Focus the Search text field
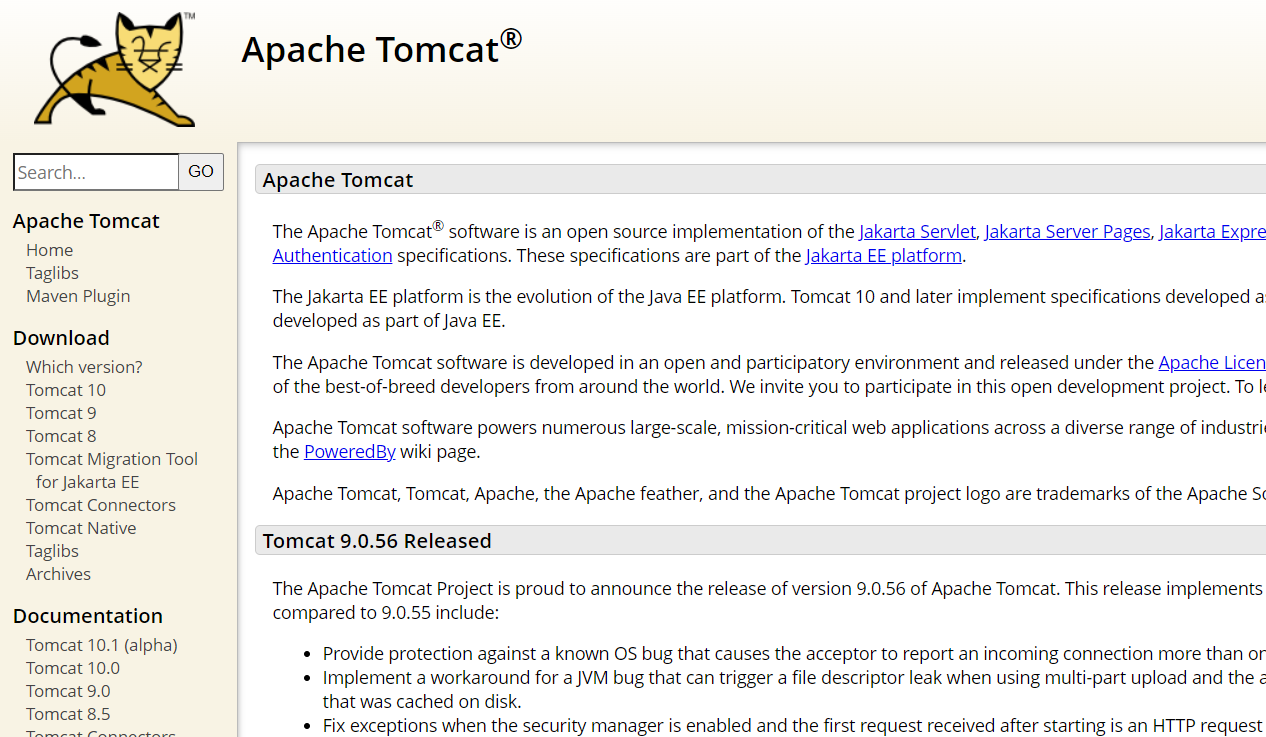Screen dimensions: 1266x737 (96, 172)
